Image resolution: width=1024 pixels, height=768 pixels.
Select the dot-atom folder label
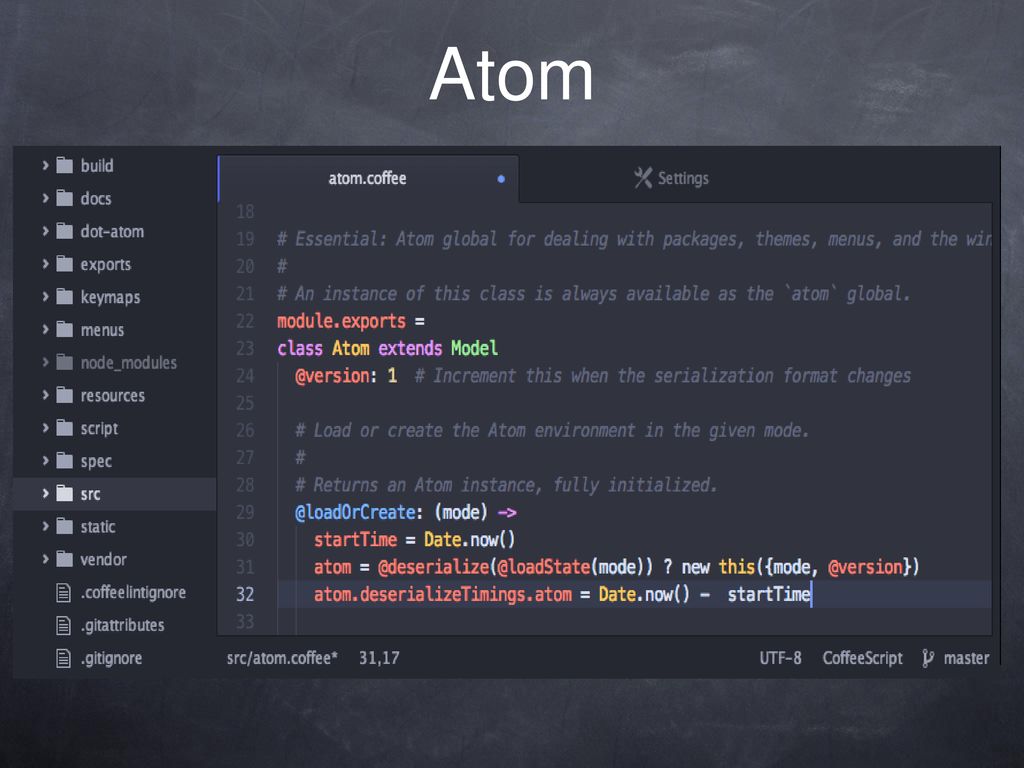[112, 231]
